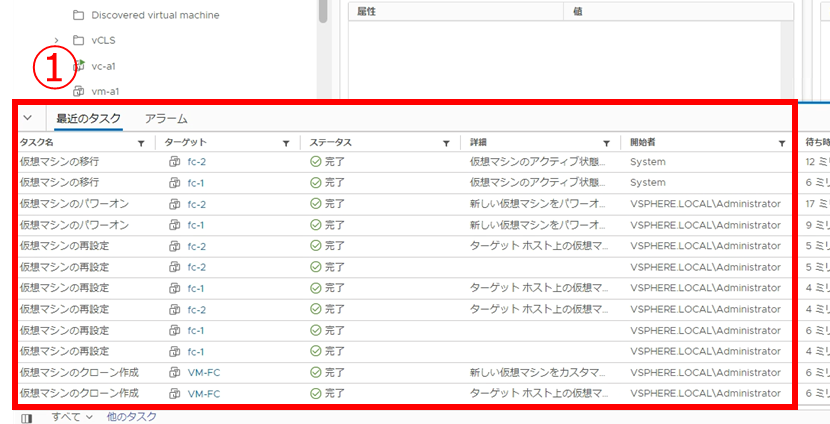Open the filter icon on 詳細 column
Viewport: 830px width, 424px height.
coord(606,143)
